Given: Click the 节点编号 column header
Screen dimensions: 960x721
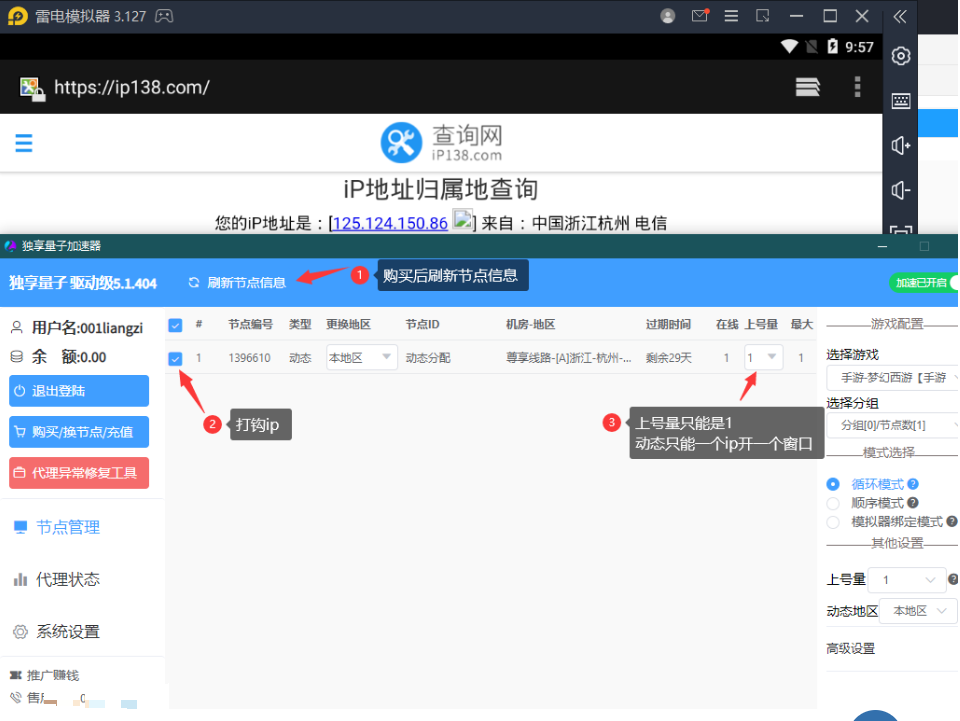Looking at the screenshot, I should 250,324.
